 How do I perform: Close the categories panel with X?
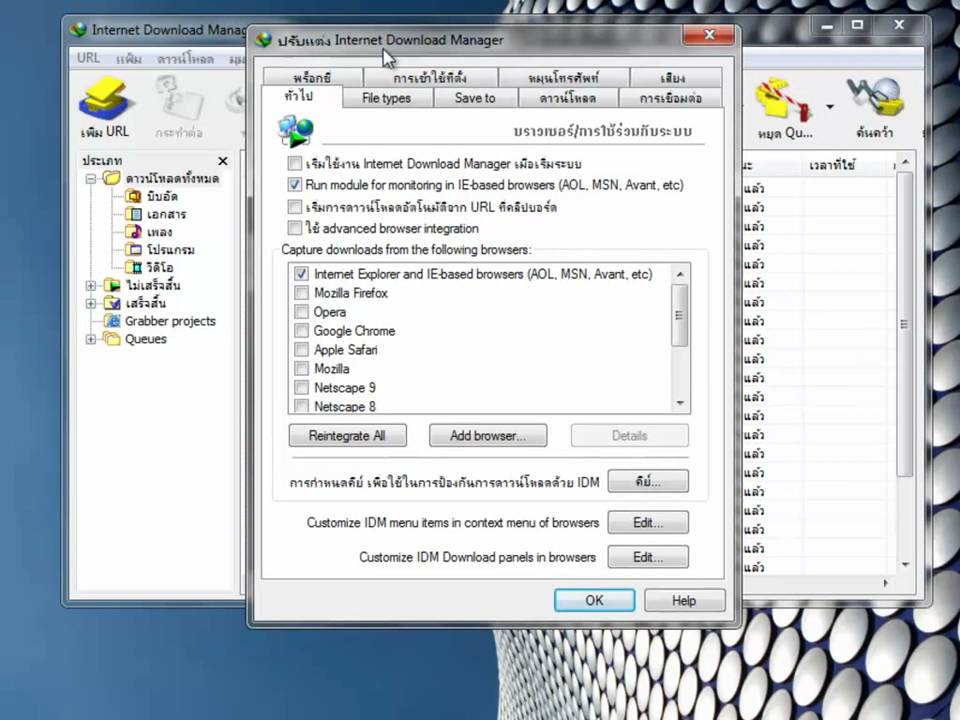click(223, 160)
